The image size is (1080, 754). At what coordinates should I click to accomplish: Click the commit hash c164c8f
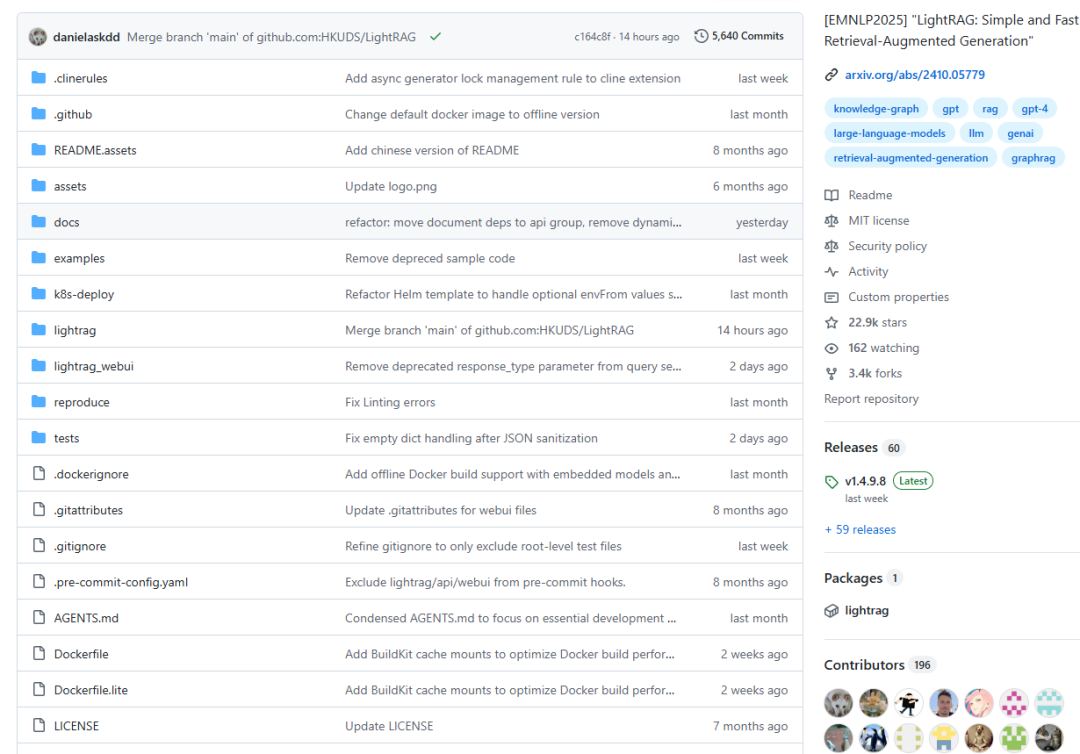tap(592, 36)
